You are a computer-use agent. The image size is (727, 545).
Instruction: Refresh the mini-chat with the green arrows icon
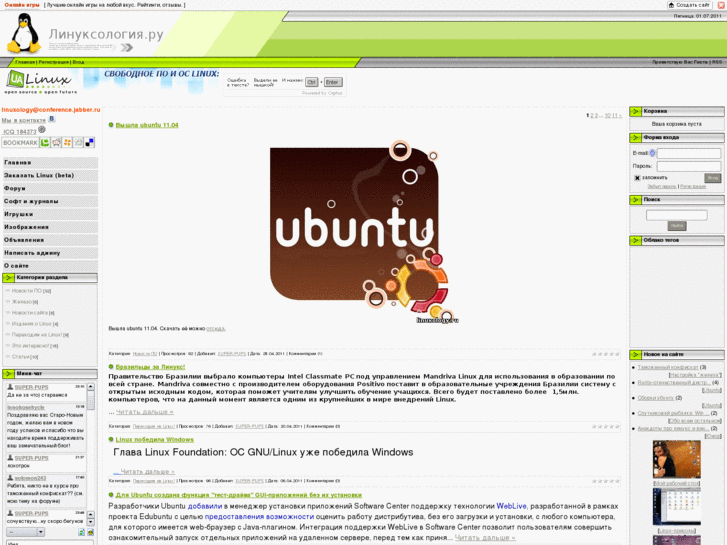[x=82, y=532]
